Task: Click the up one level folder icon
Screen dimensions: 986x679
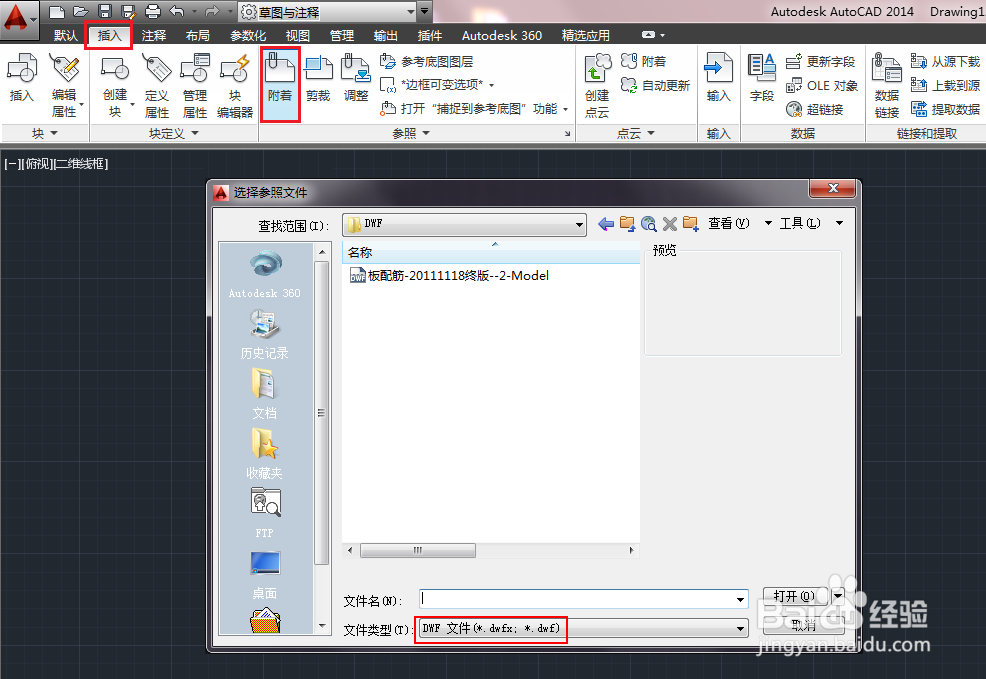Action: [x=627, y=224]
